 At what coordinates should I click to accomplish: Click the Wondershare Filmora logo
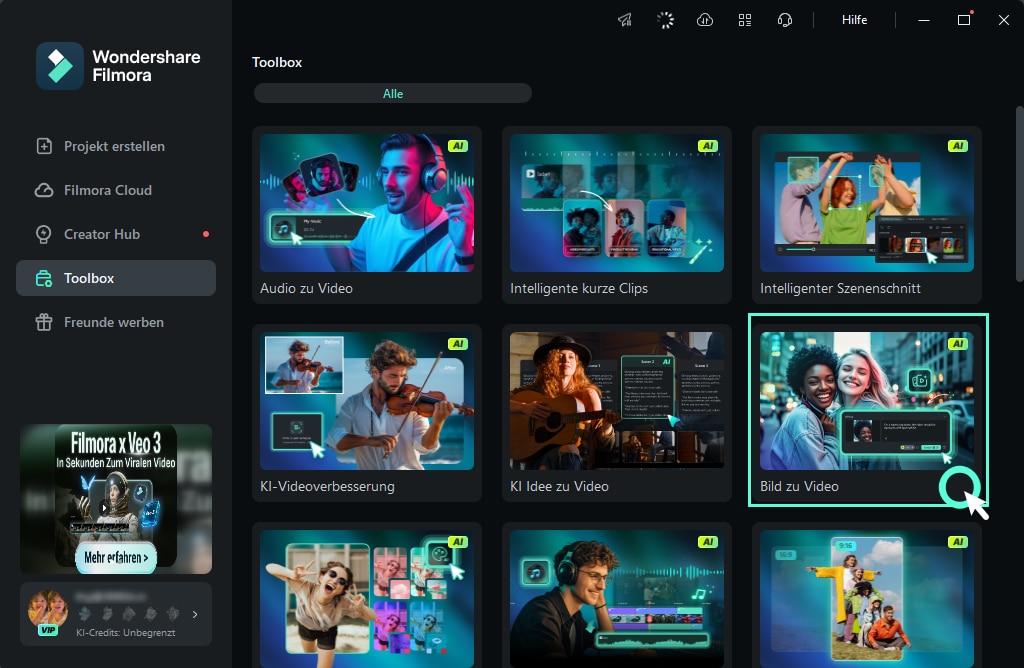point(118,66)
